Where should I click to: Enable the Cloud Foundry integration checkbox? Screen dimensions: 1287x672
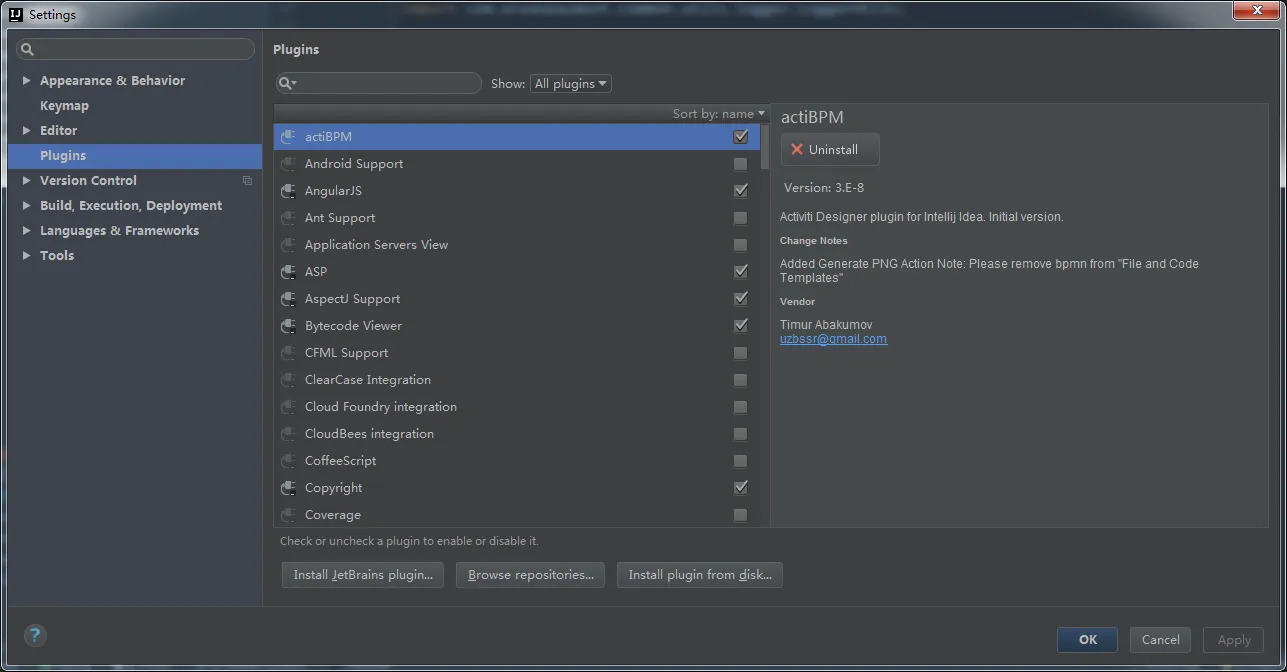click(x=740, y=407)
